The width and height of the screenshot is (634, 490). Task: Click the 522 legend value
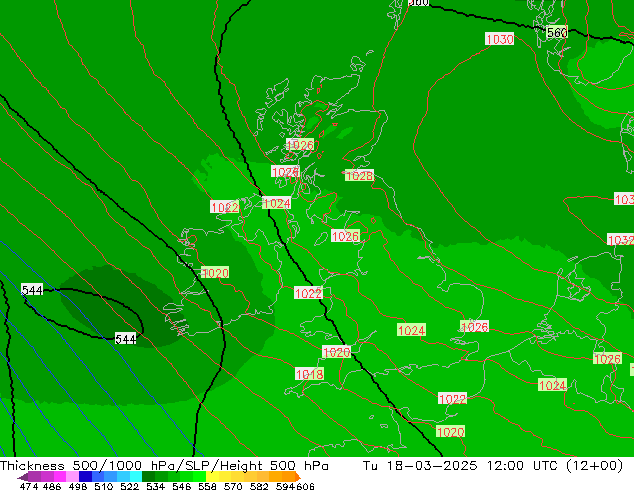click(x=129, y=486)
